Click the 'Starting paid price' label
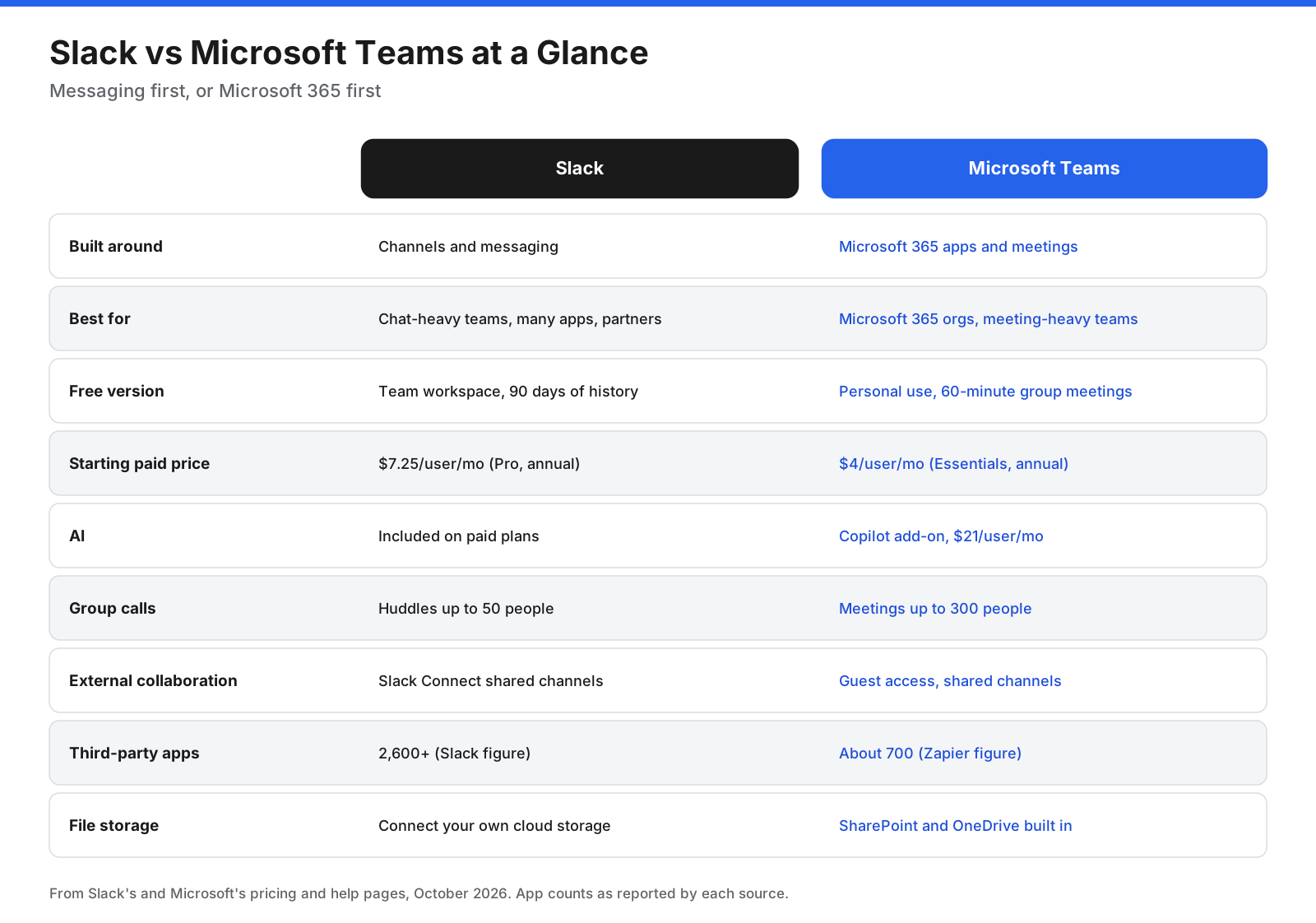This screenshot has width=1316, height=923. click(x=139, y=463)
